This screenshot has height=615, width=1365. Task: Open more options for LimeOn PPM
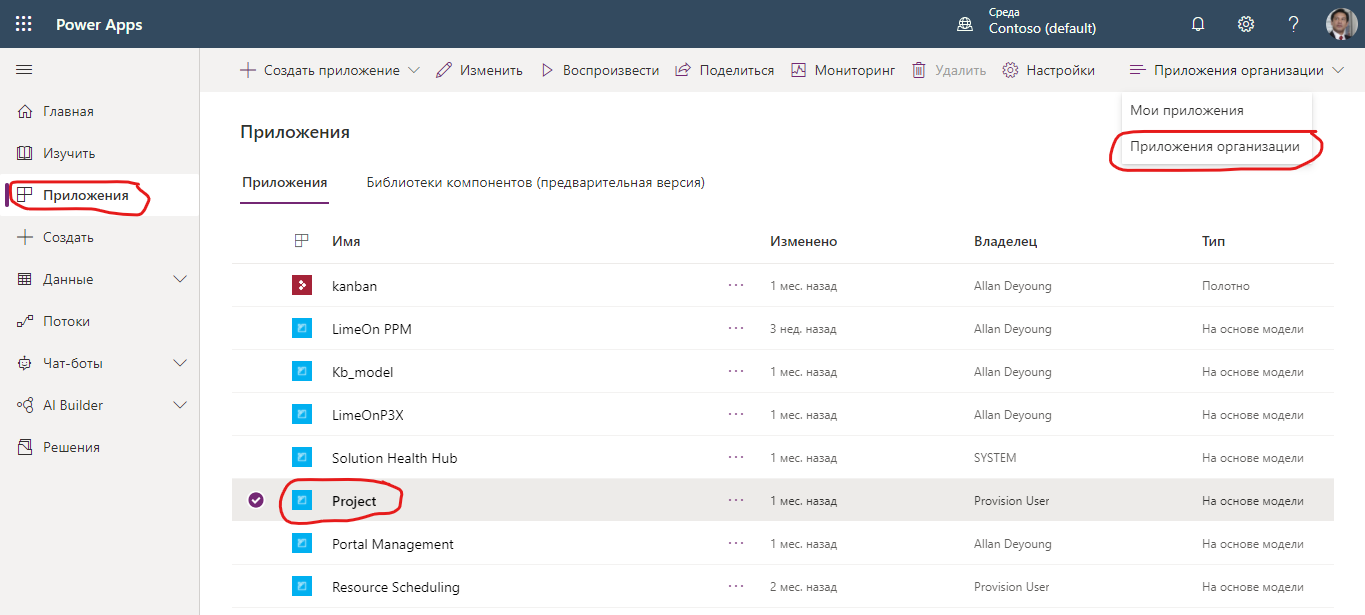[x=736, y=328]
